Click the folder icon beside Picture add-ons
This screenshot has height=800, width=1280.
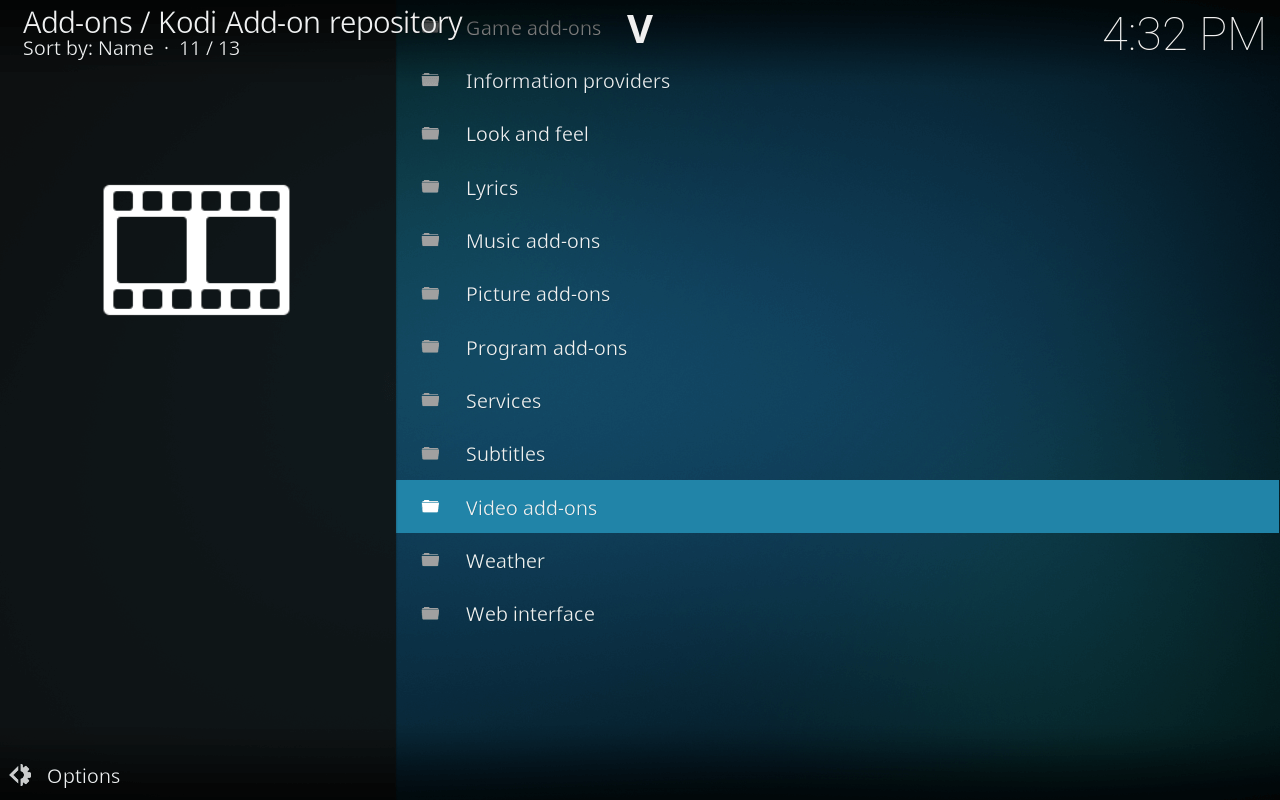[x=431, y=293]
